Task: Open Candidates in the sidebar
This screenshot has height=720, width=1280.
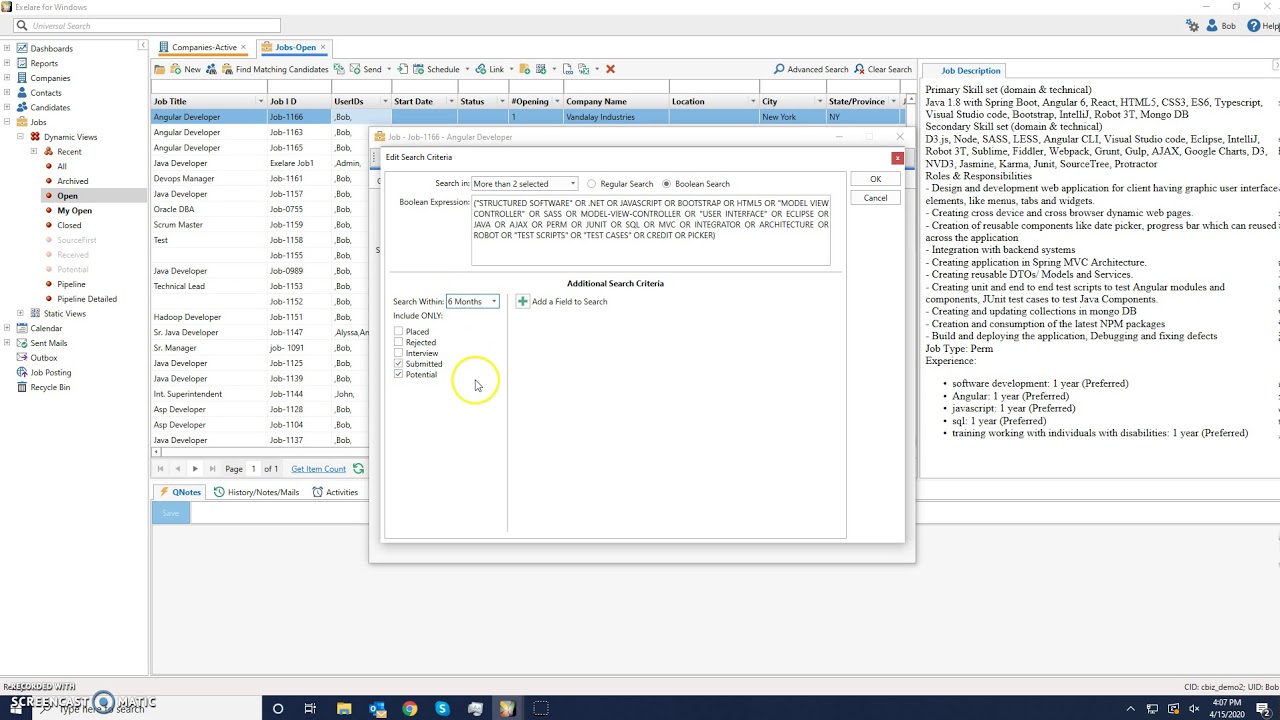Action: tap(49, 107)
